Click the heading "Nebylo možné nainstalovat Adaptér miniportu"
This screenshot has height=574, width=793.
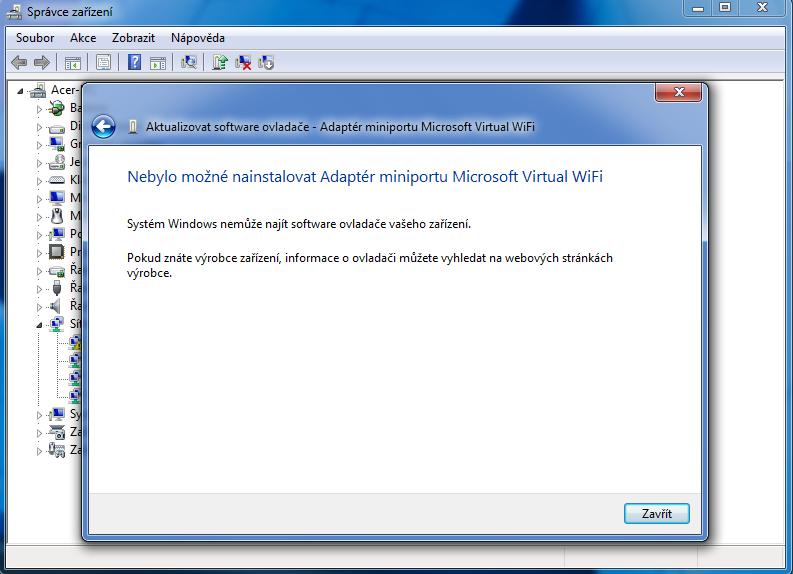[365, 176]
